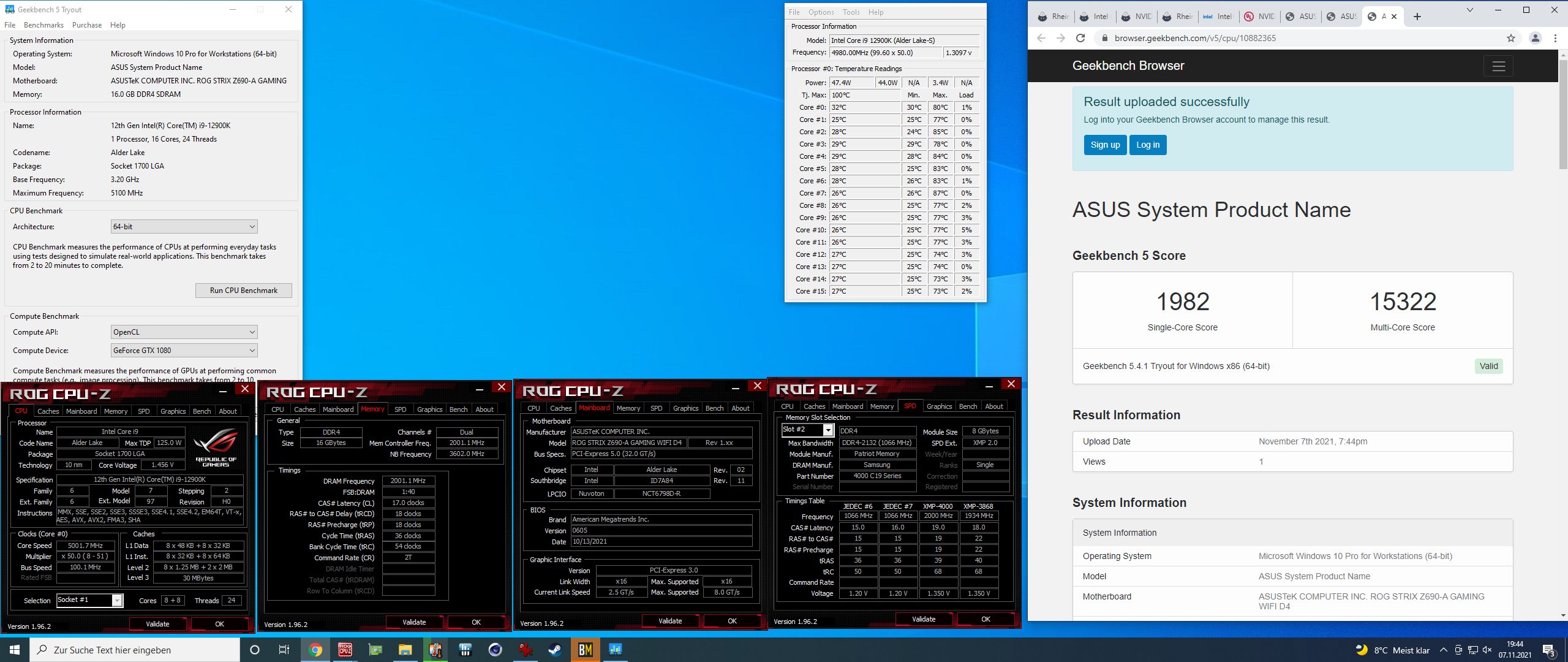Select Bench tab in CPU-Z Memory window

coord(458,409)
